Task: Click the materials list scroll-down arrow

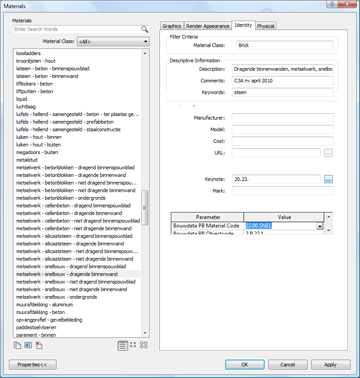Action: click(x=145, y=333)
